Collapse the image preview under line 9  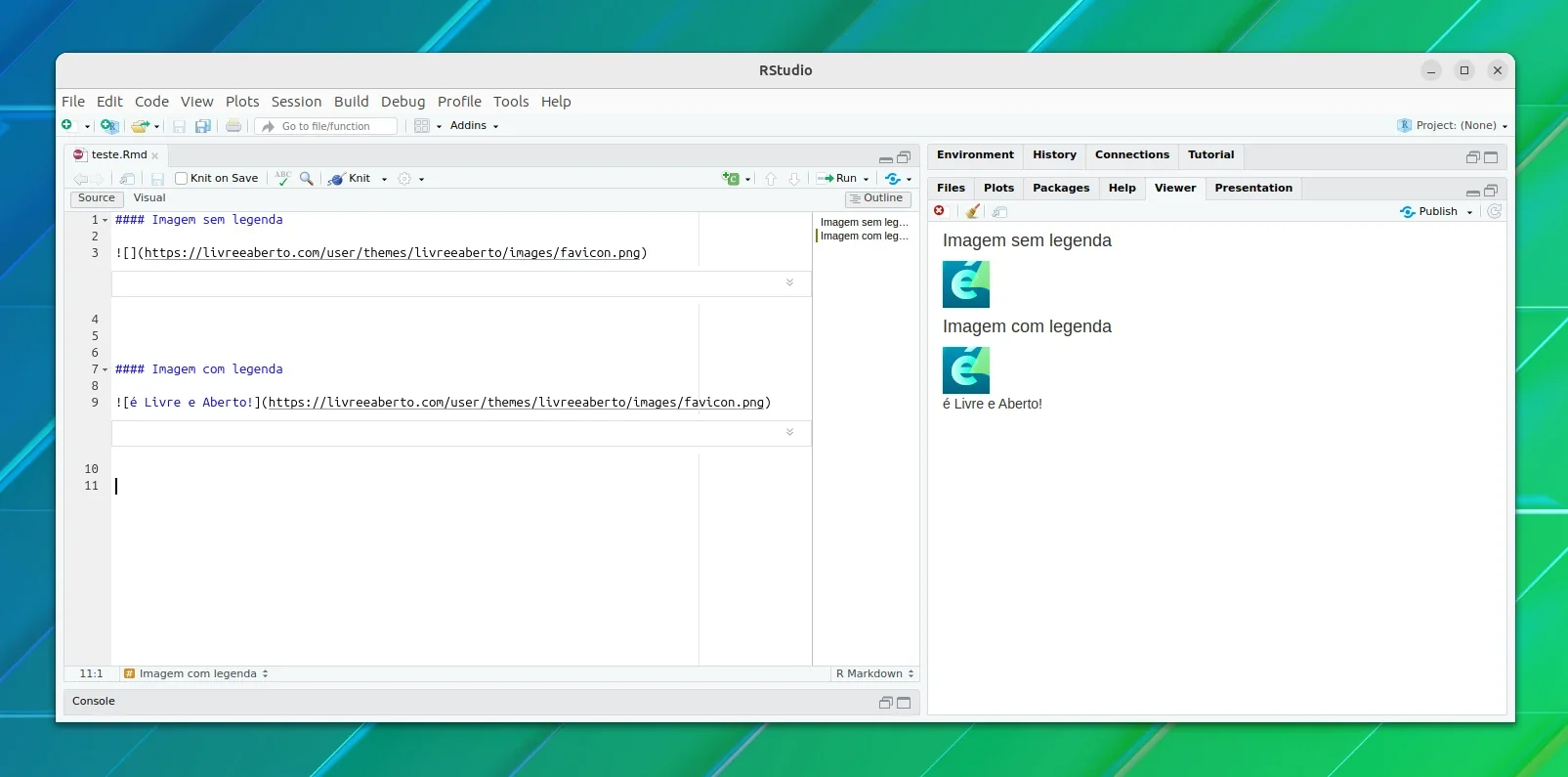pos(789,432)
